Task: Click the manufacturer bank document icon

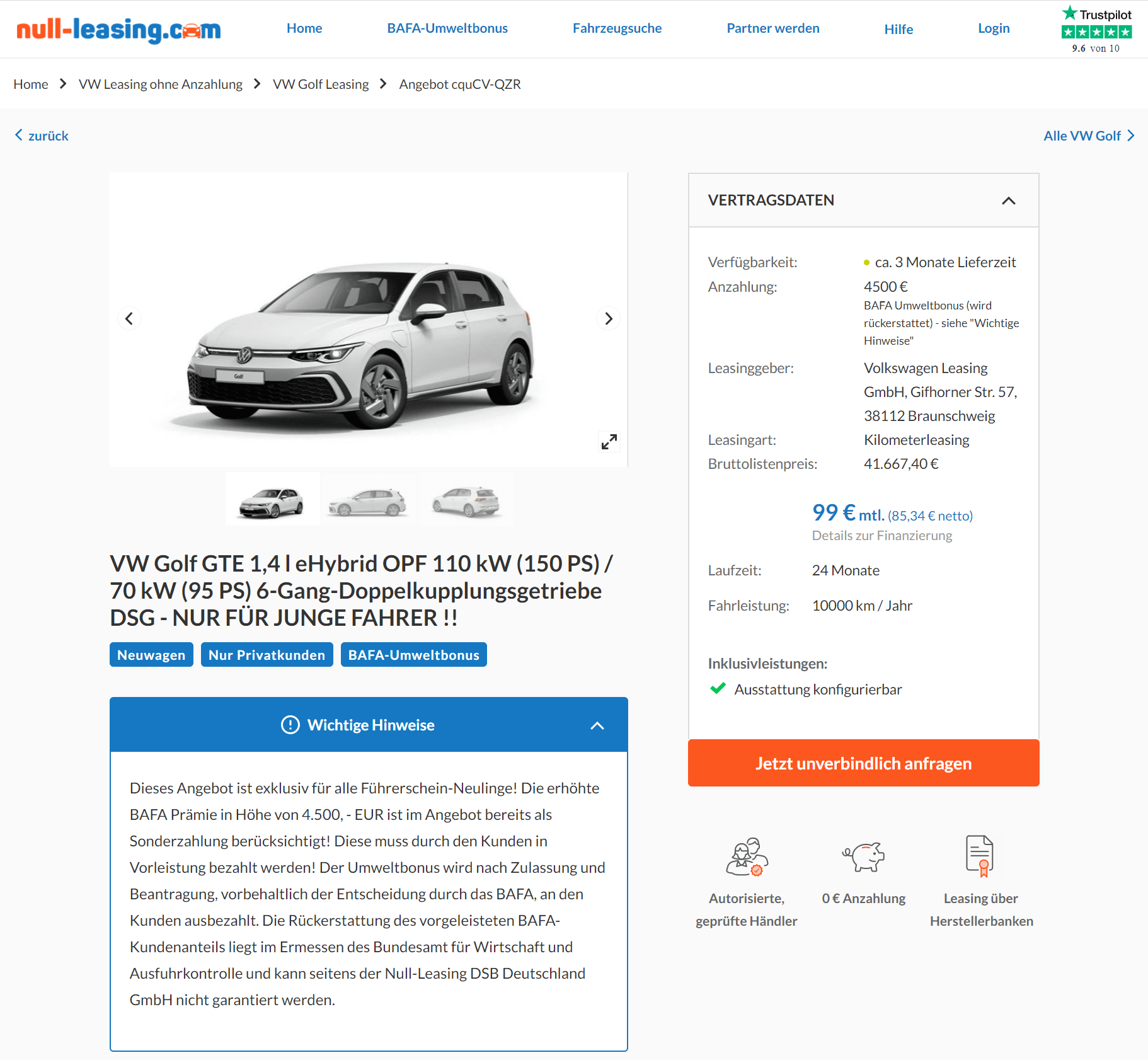Action: click(980, 856)
